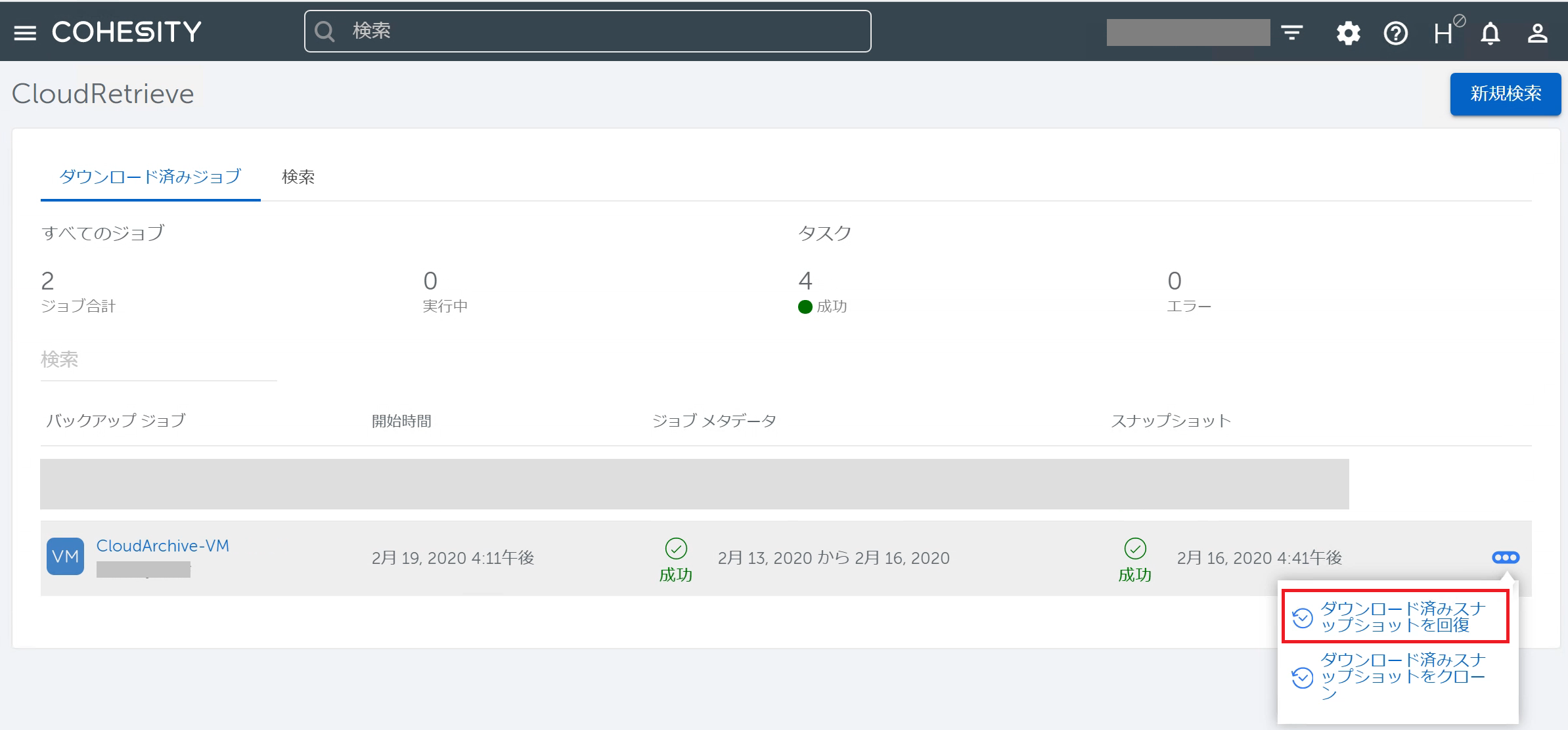This screenshot has height=730, width=1568.
Task: Focus the top 検索 search field
Action: [587, 31]
